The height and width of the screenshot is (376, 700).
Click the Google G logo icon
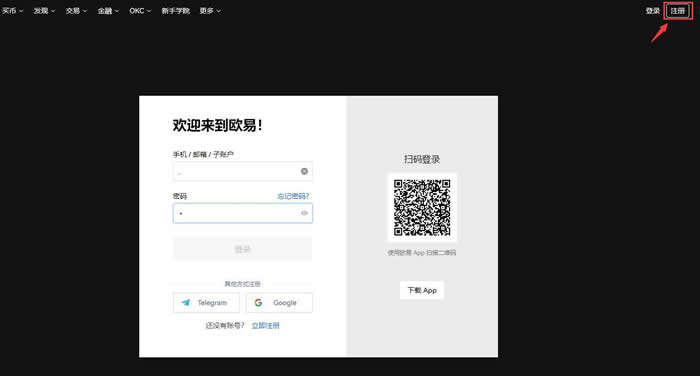[258, 303]
